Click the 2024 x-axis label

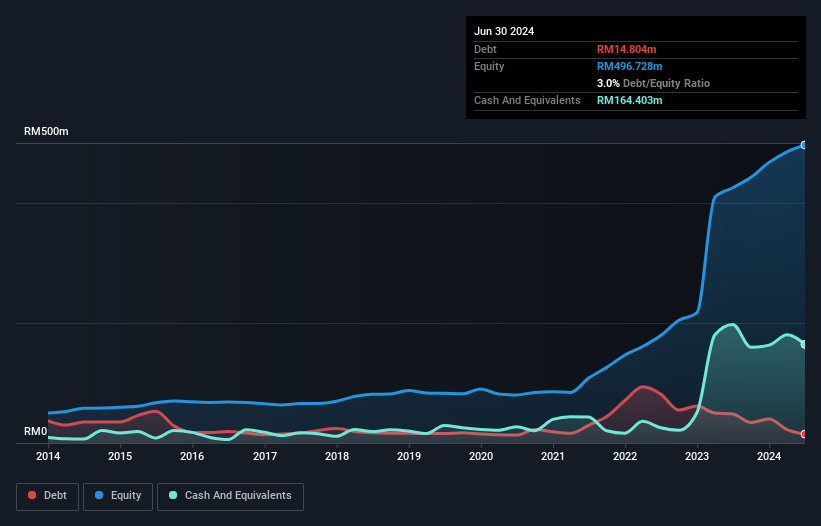coord(769,456)
